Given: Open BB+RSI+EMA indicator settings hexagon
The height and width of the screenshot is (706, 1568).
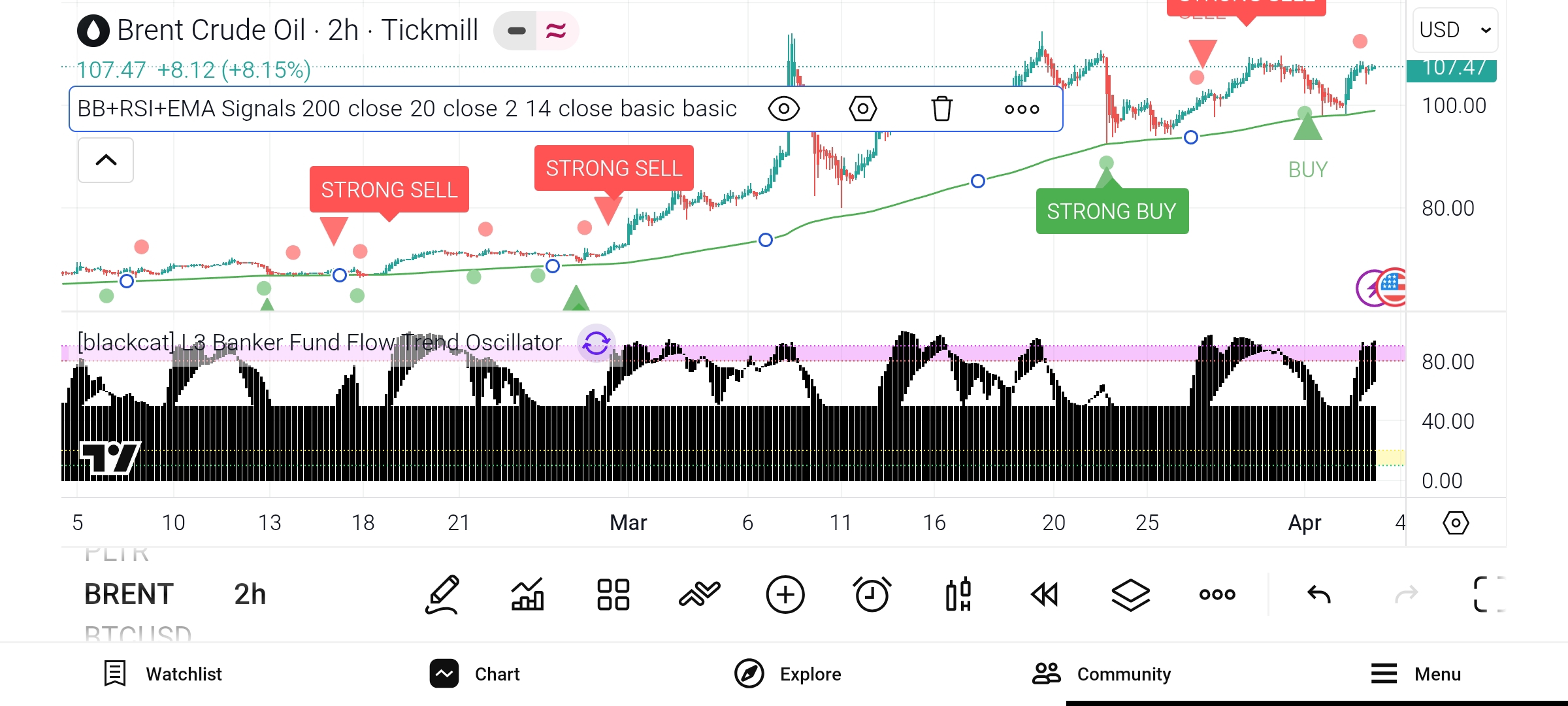Looking at the screenshot, I should pyautogui.click(x=862, y=109).
